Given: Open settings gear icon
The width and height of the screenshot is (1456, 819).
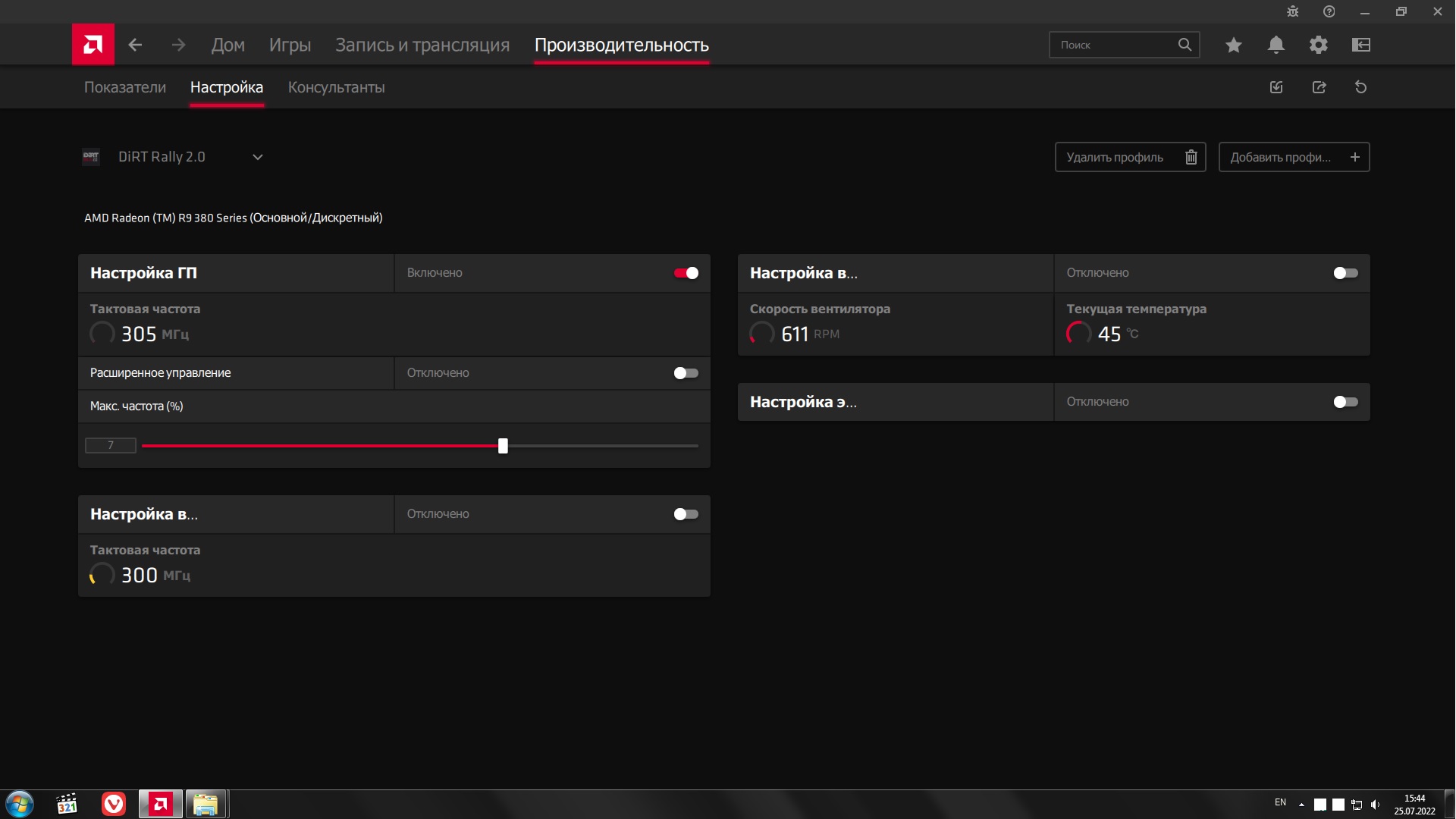Looking at the screenshot, I should pyautogui.click(x=1319, y=45).
